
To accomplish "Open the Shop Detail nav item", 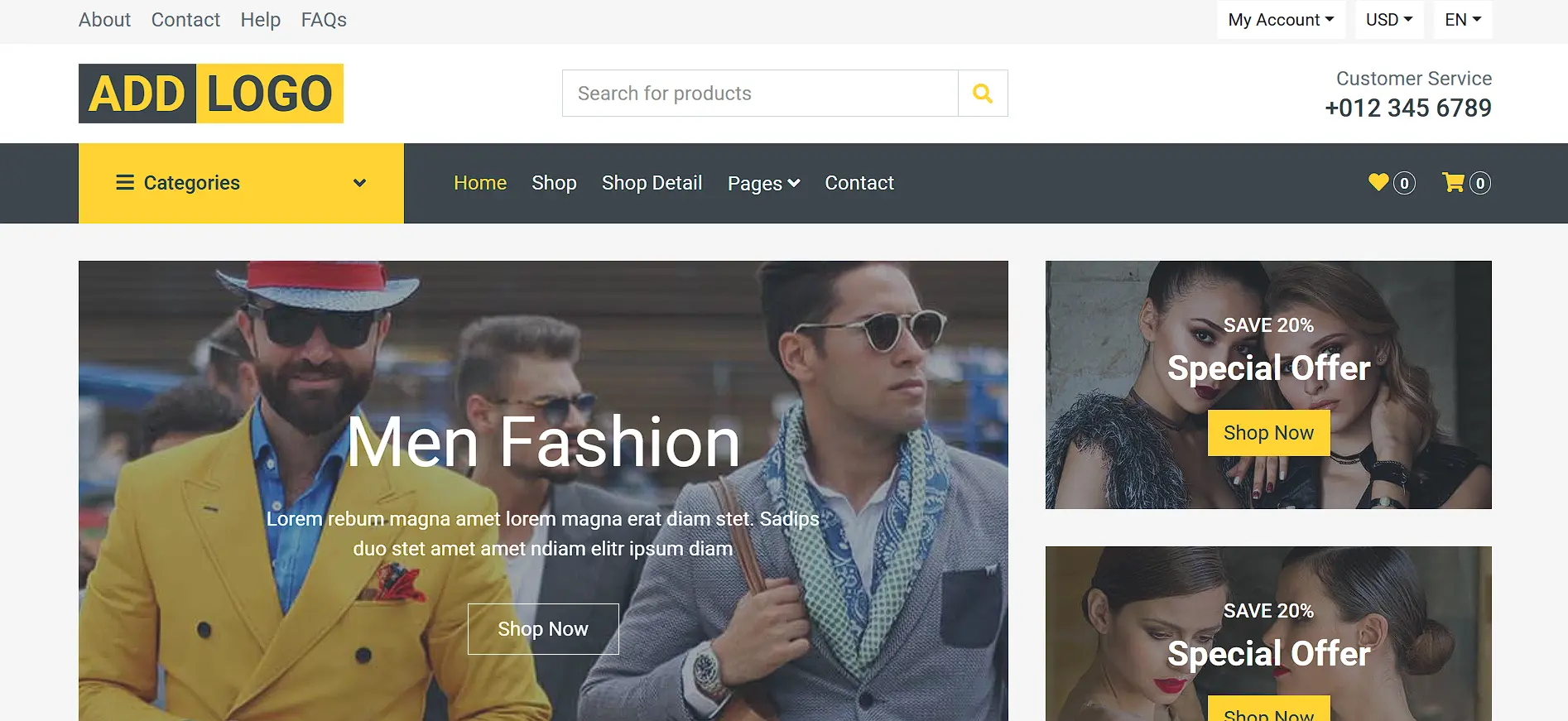I will [652, 183].
